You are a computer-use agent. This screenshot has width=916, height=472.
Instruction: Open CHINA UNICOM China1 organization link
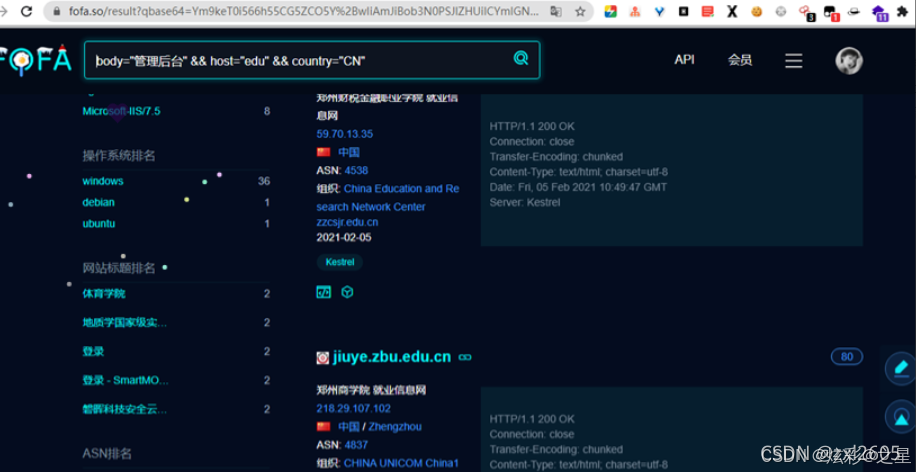401,463
